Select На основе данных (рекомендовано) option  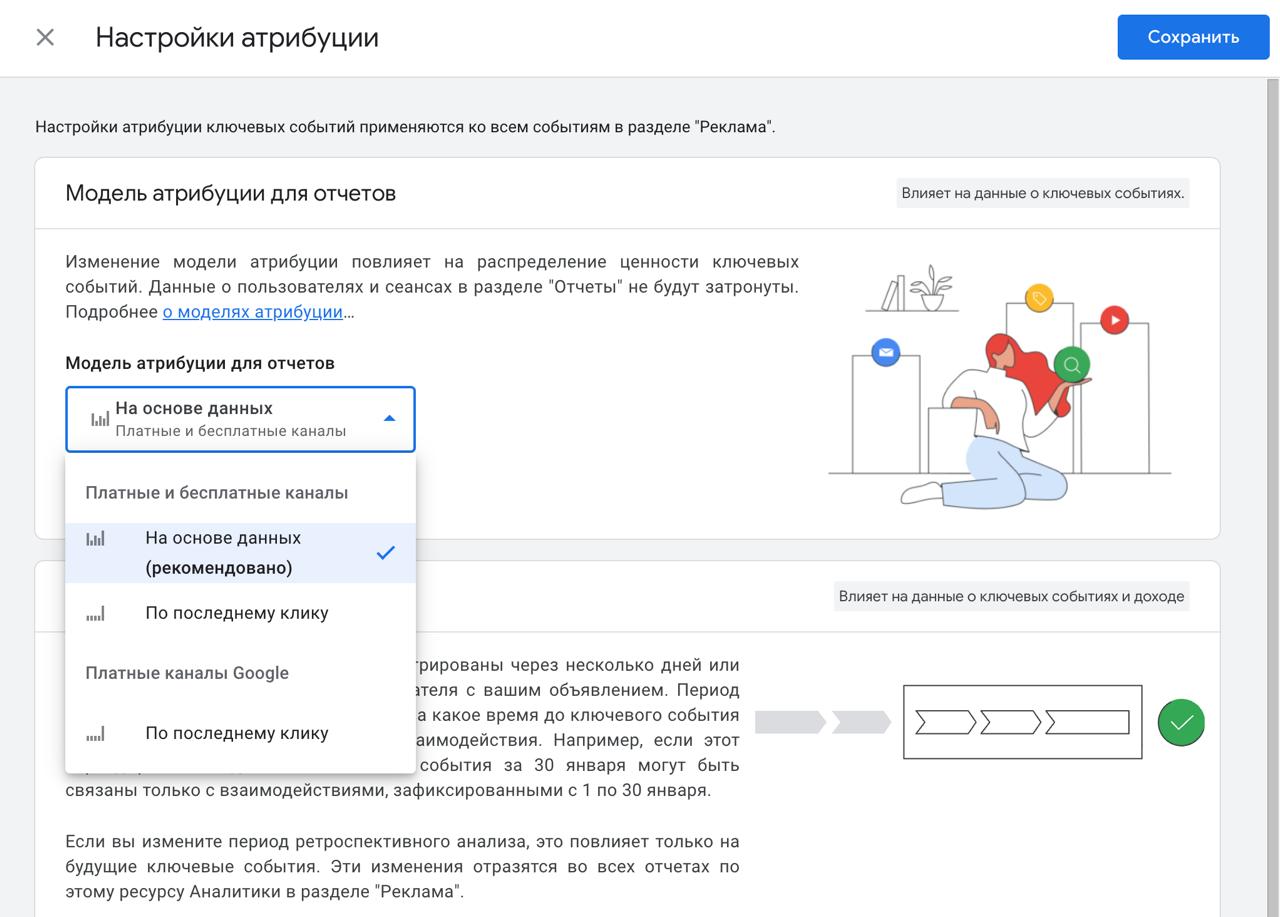240,553
